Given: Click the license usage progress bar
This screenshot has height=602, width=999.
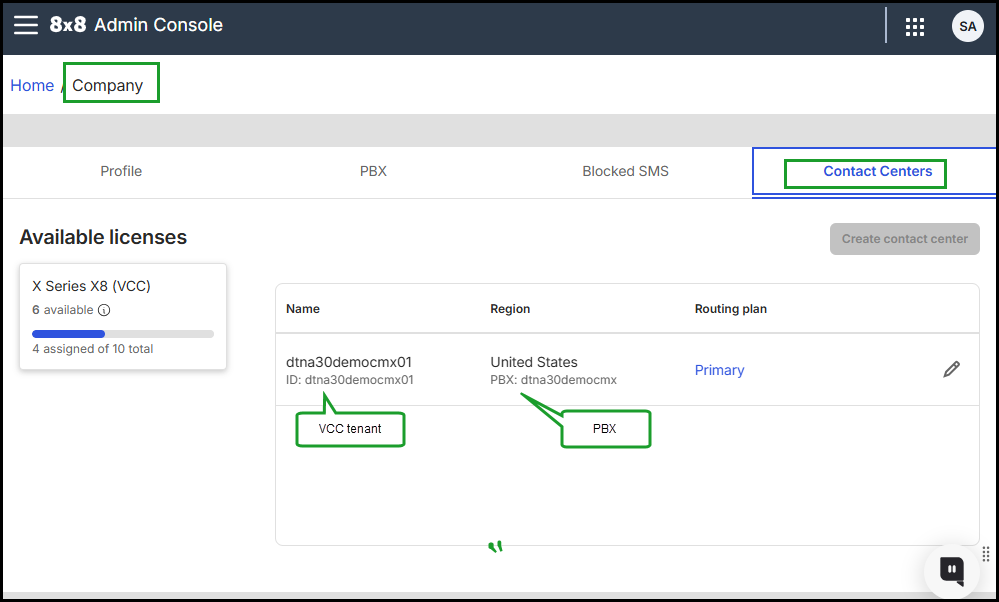Looking at the screenshot, I should point(122,333).
